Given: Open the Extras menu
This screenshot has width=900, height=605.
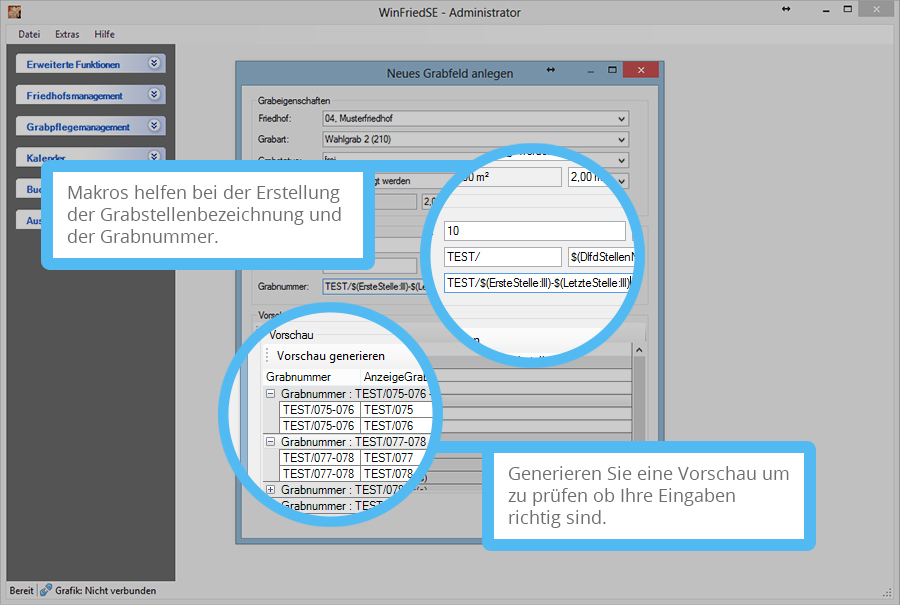Looking at the screenshot, I should pyautogui.click(x=67, y=34).
